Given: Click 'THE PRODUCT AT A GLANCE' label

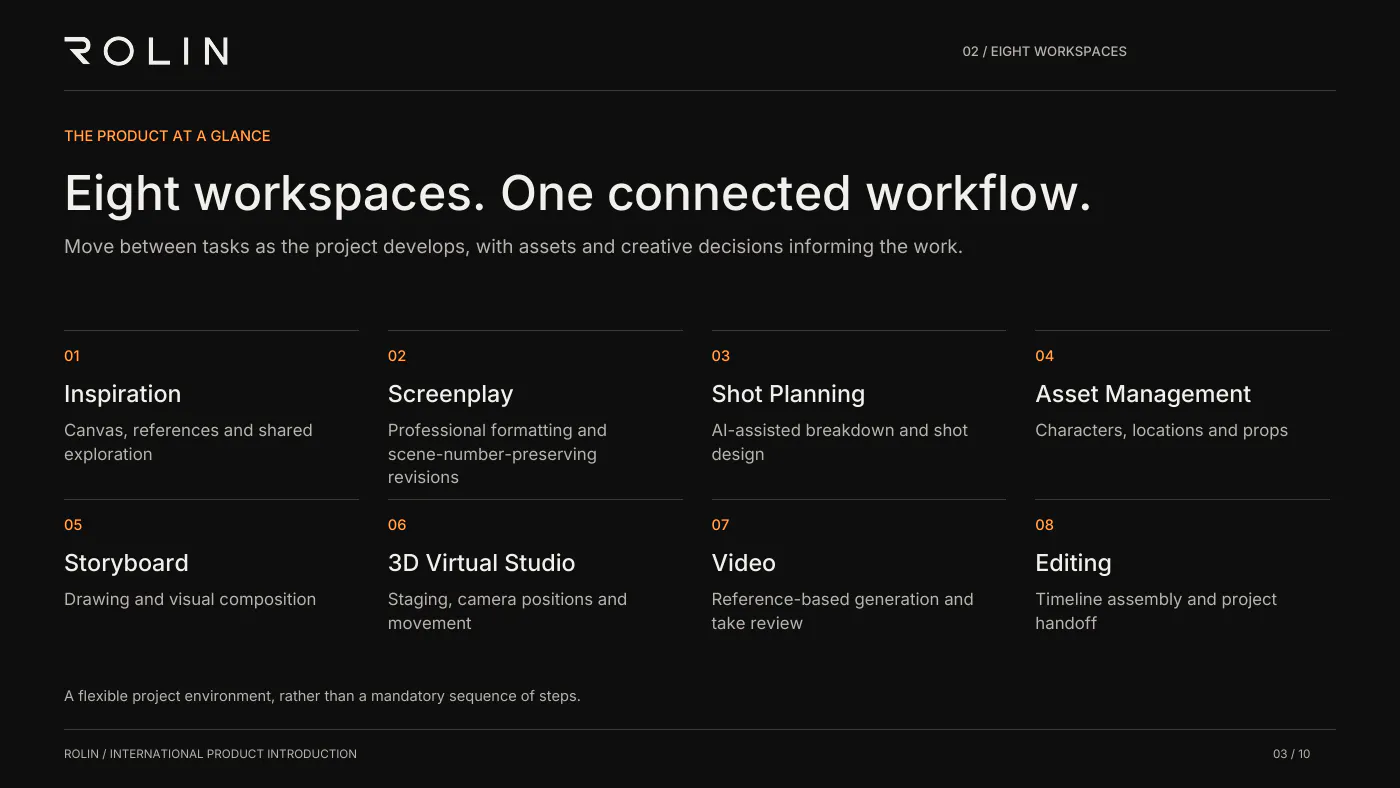Looking at the screenshot, I should point(167,136).
